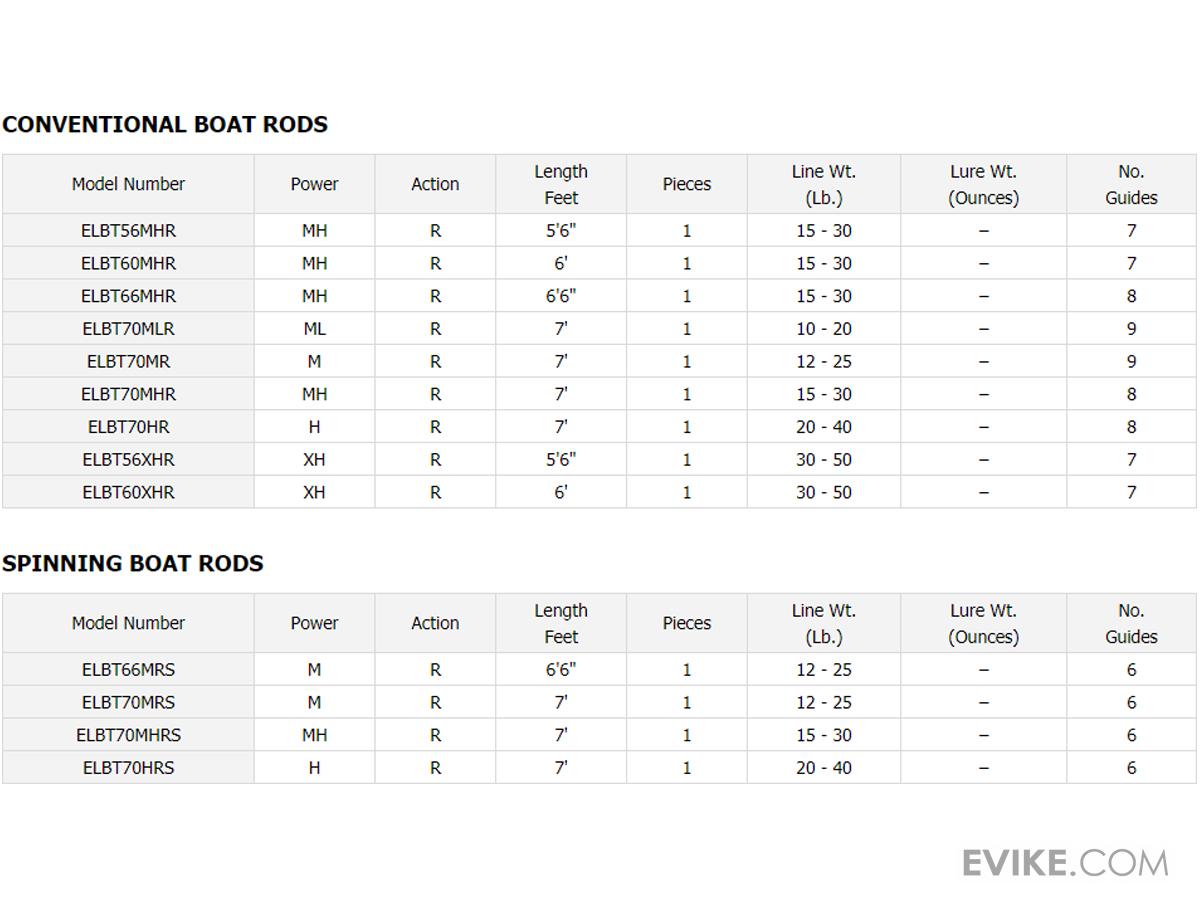Click the Conventional Boat Rods heading
The width and height of the screenshot is (1200, 900).
[165, 125]
